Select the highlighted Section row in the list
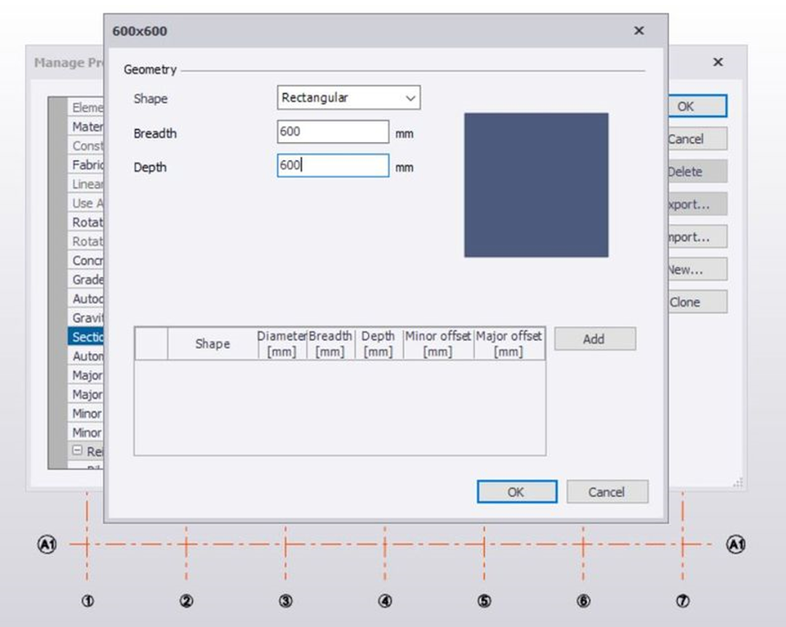Screen dimensions: 786x627 pyautogui.click(x=86, y=337)
